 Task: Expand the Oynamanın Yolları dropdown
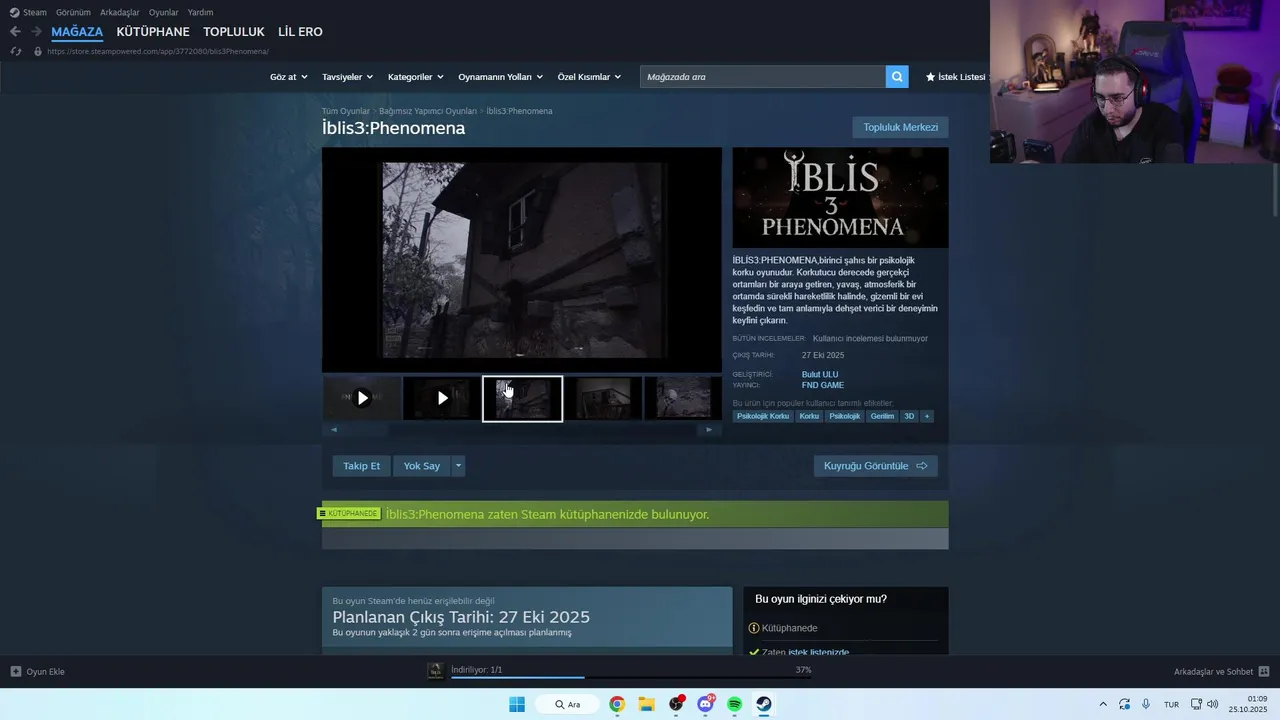pos(500,77)
